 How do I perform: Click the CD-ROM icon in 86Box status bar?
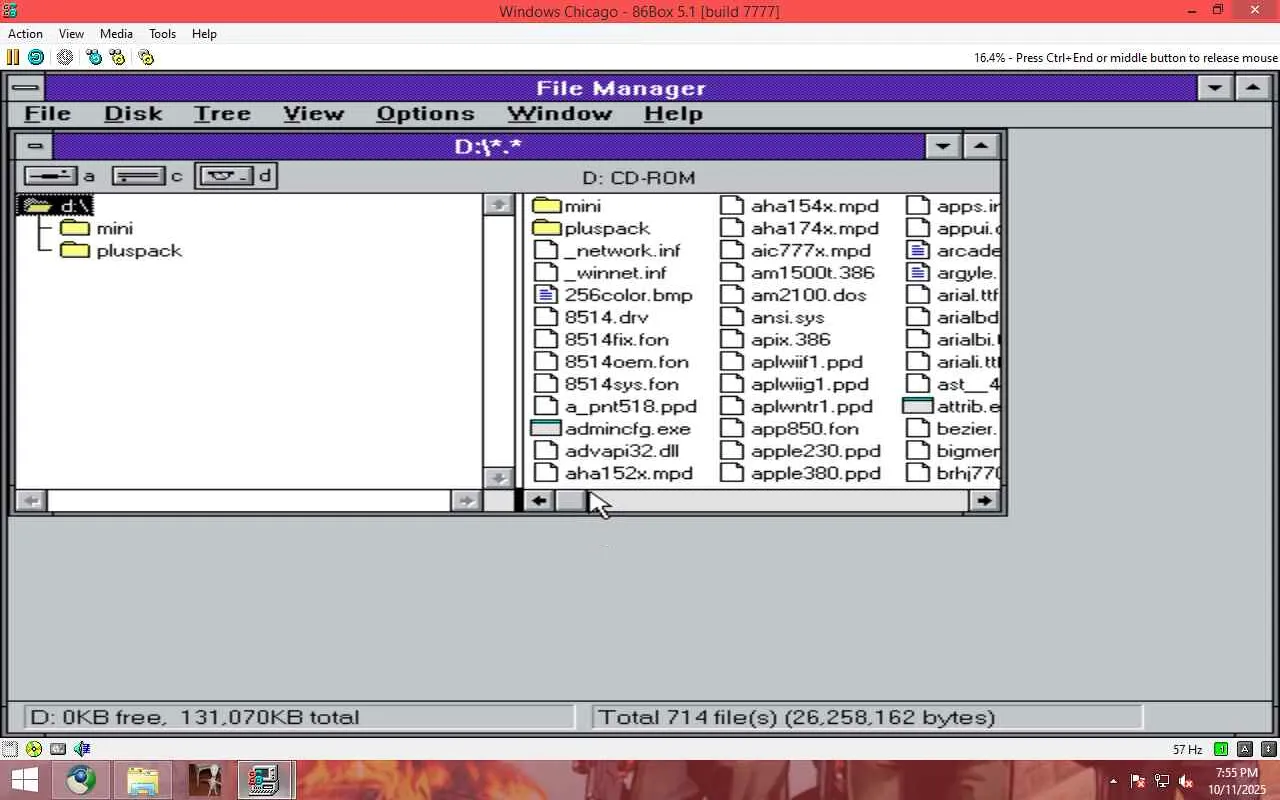coord(34,749)
